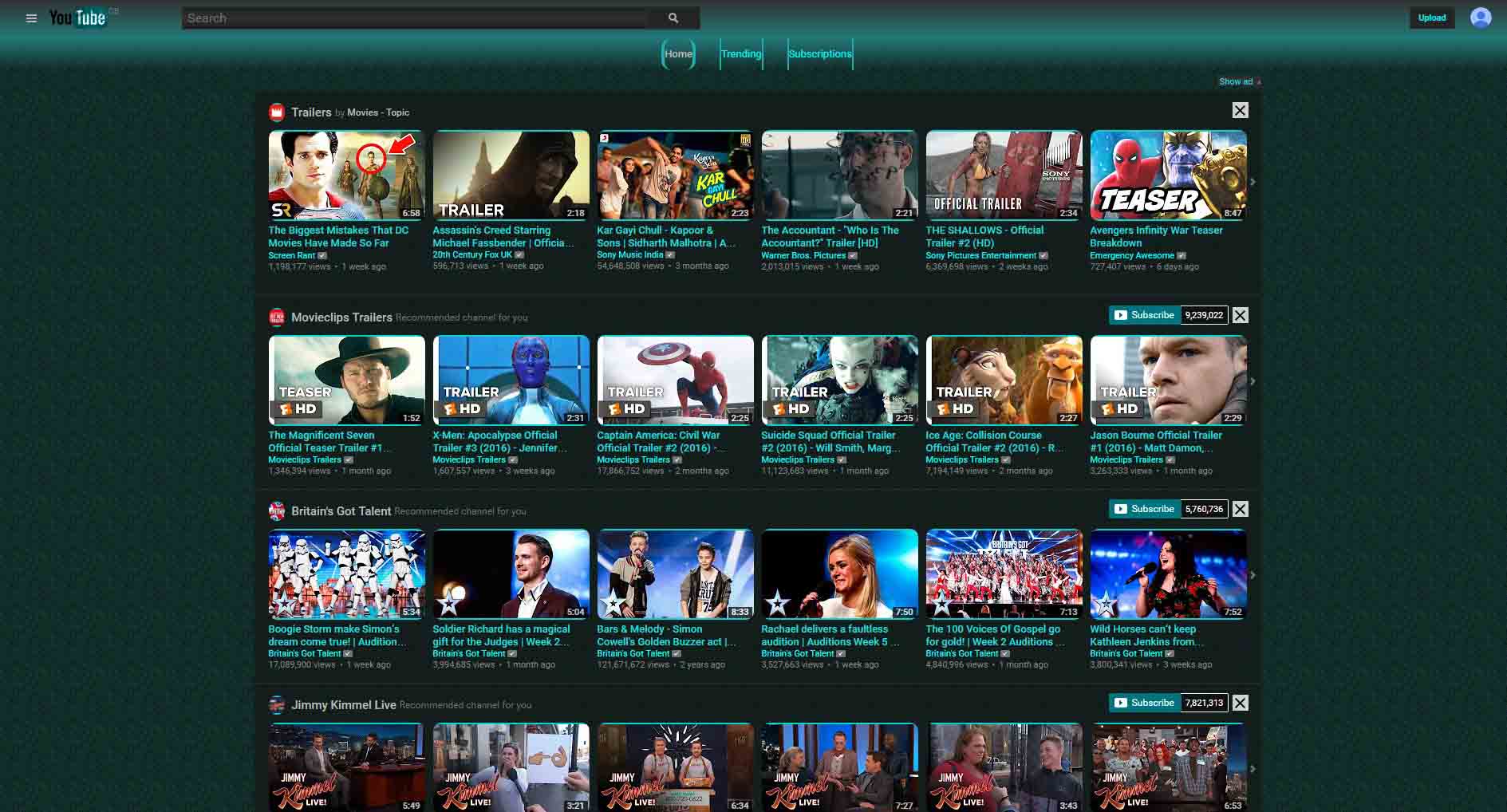Play the Jimmy Kimmel 6:53 video thumbnail
1507x812 pixels.
tap(1168, 768)
